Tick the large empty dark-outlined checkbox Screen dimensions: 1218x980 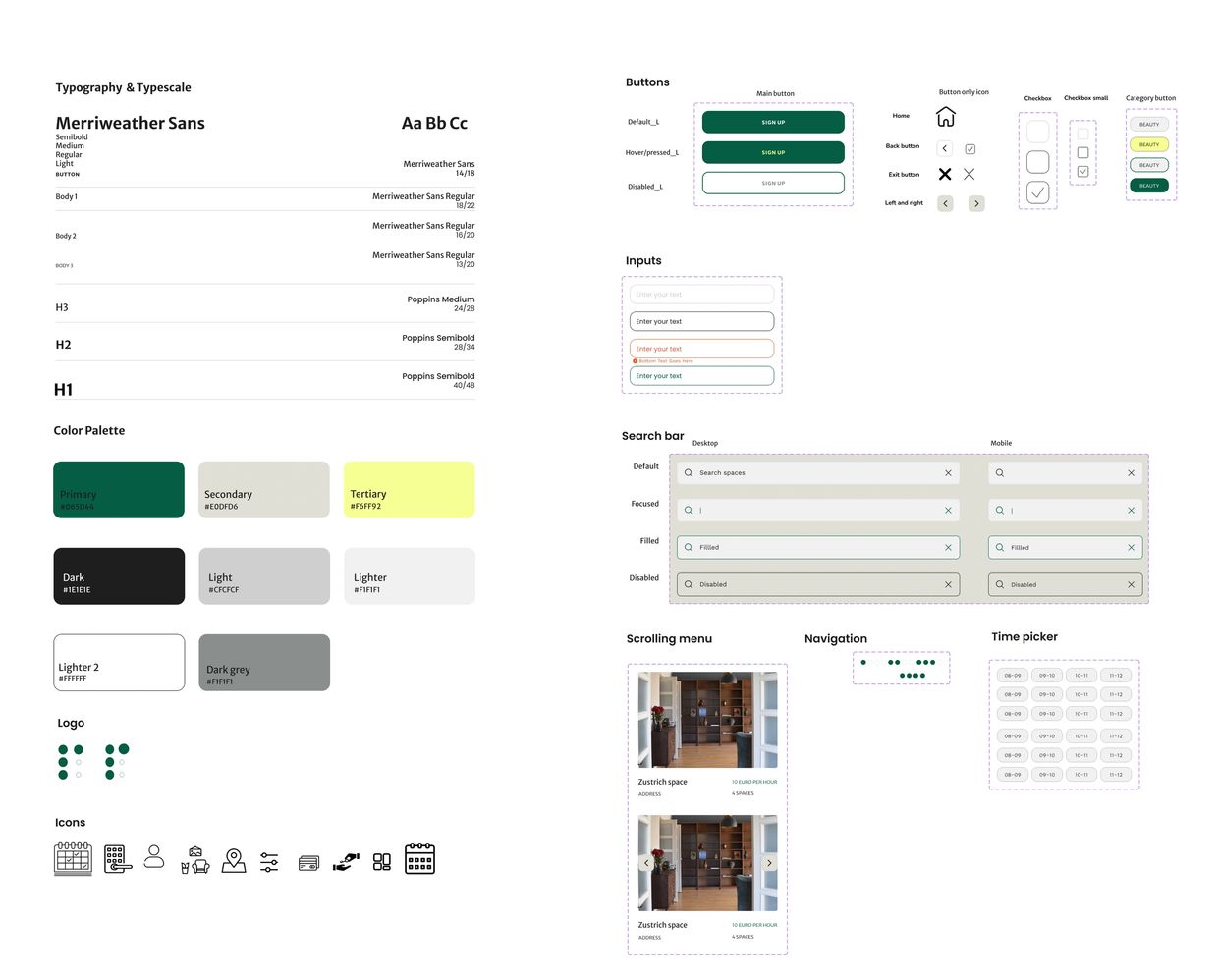(1037, 162)
